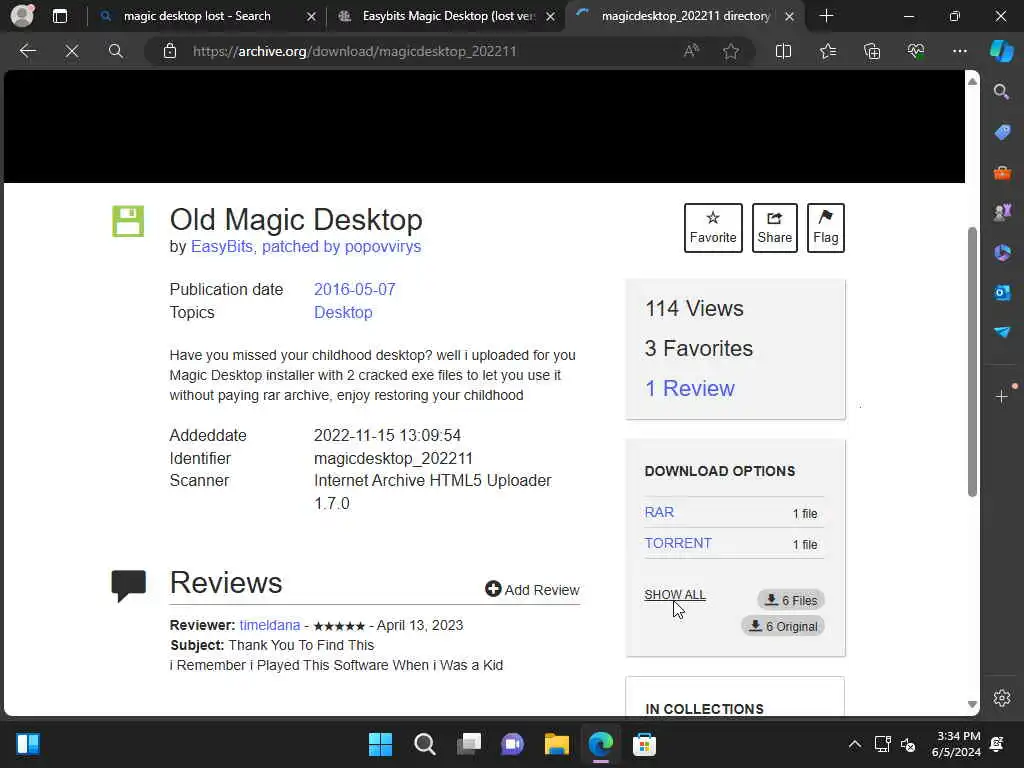
Task: Click page scrollbar down arrow
Action: [x=972, y=704]
